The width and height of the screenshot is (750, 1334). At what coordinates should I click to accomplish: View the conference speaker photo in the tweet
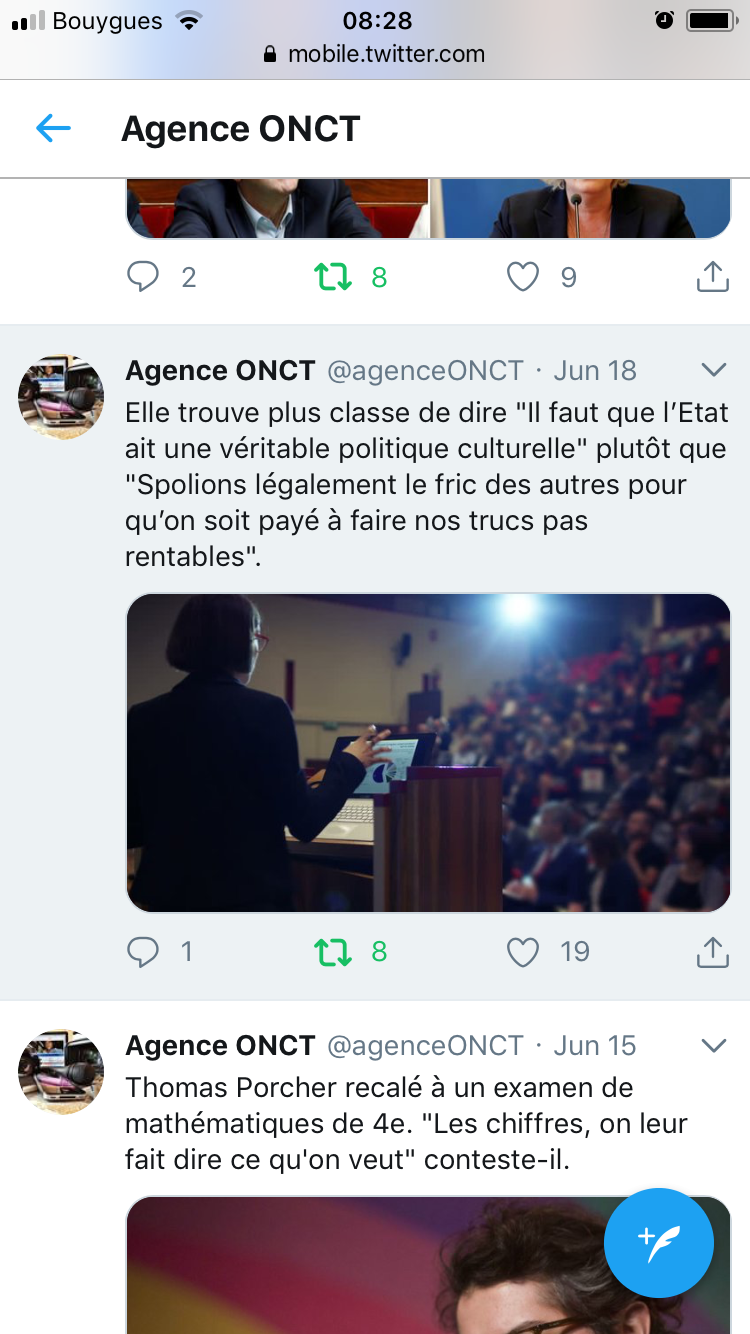[428, 753]
